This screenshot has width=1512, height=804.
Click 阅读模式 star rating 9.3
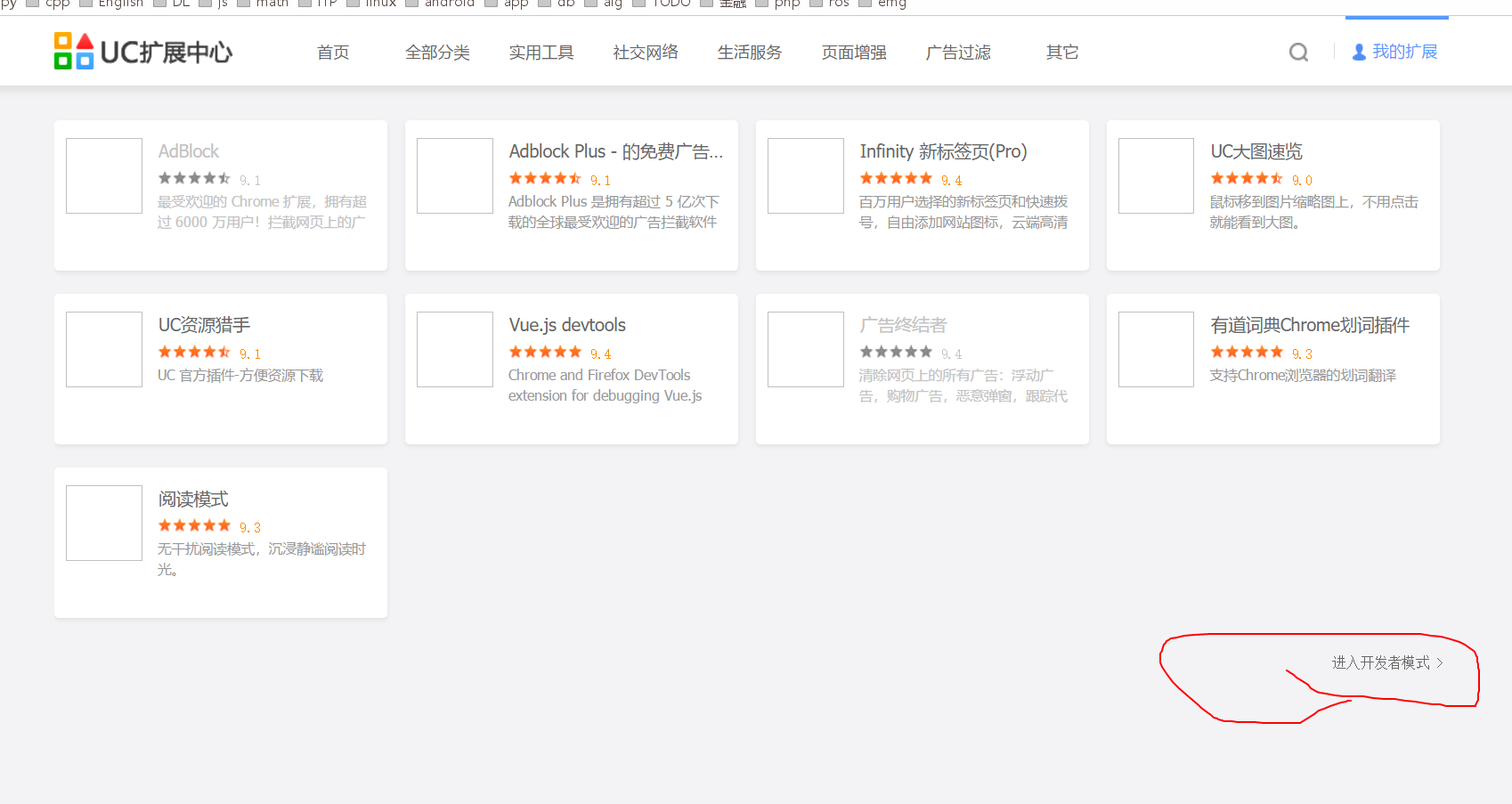coord(209,526)
